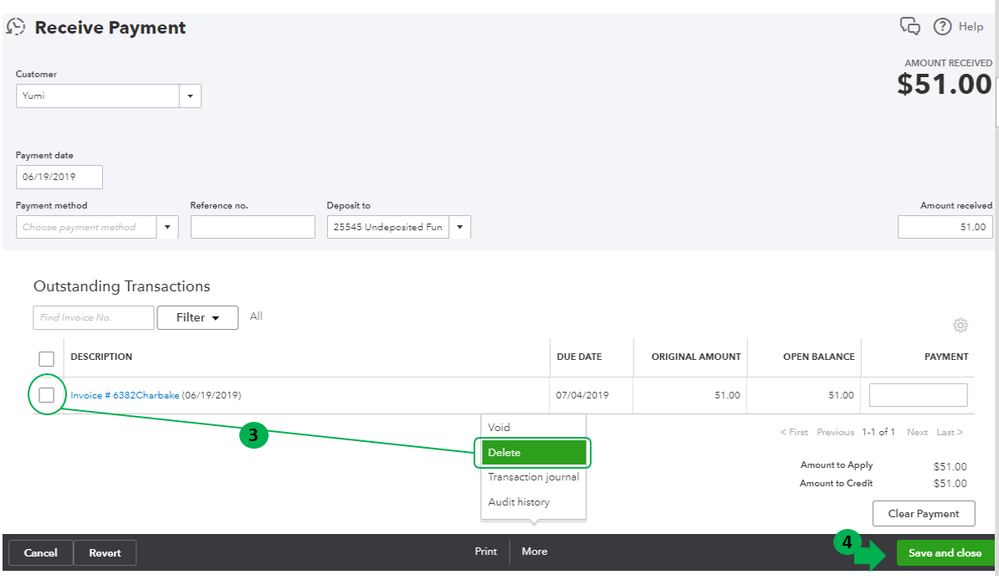The width and height of the screenshot is (999, 576).
Task: Click the OPEN BALANCE column header
Action: (x=819, y=357)
